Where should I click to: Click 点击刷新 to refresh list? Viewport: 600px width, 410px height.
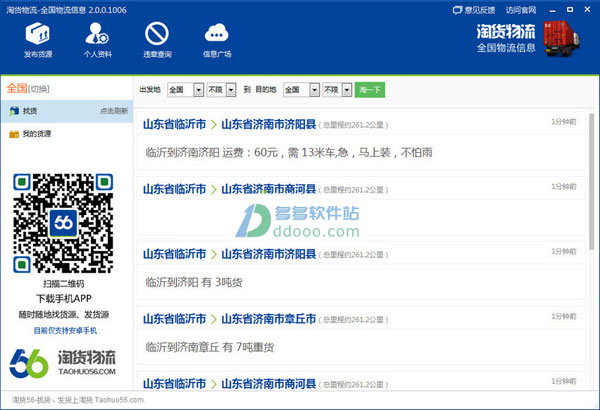113,111
